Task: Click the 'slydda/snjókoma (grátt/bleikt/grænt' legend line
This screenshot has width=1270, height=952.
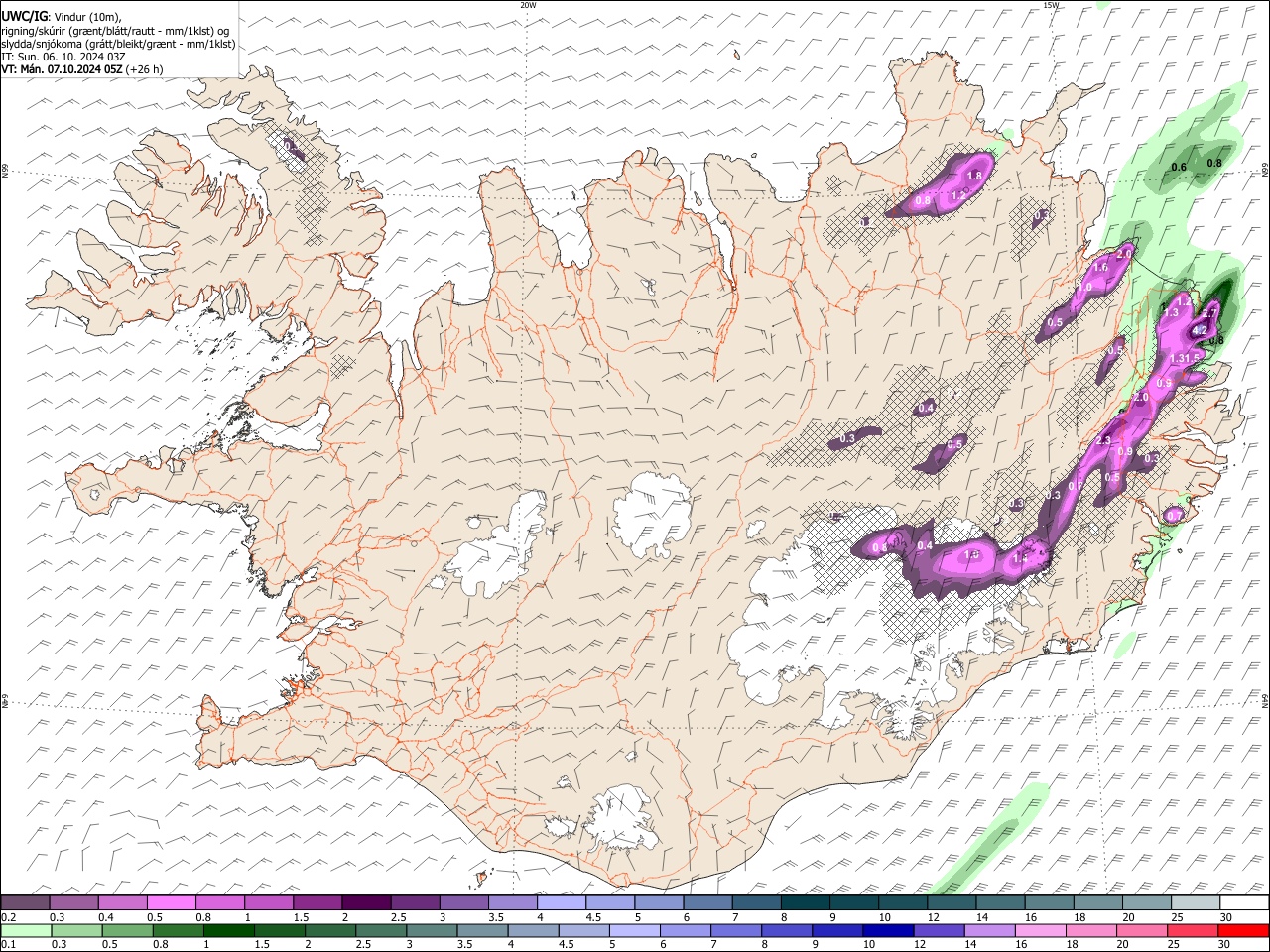Action: click(x=118, y=44)
